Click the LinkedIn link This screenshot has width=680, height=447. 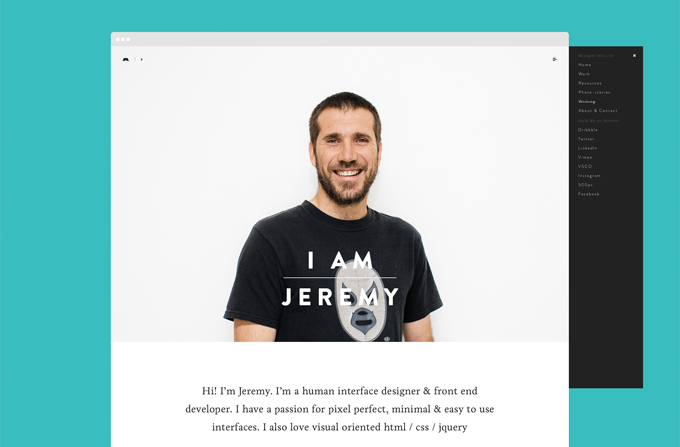point(588,148)
